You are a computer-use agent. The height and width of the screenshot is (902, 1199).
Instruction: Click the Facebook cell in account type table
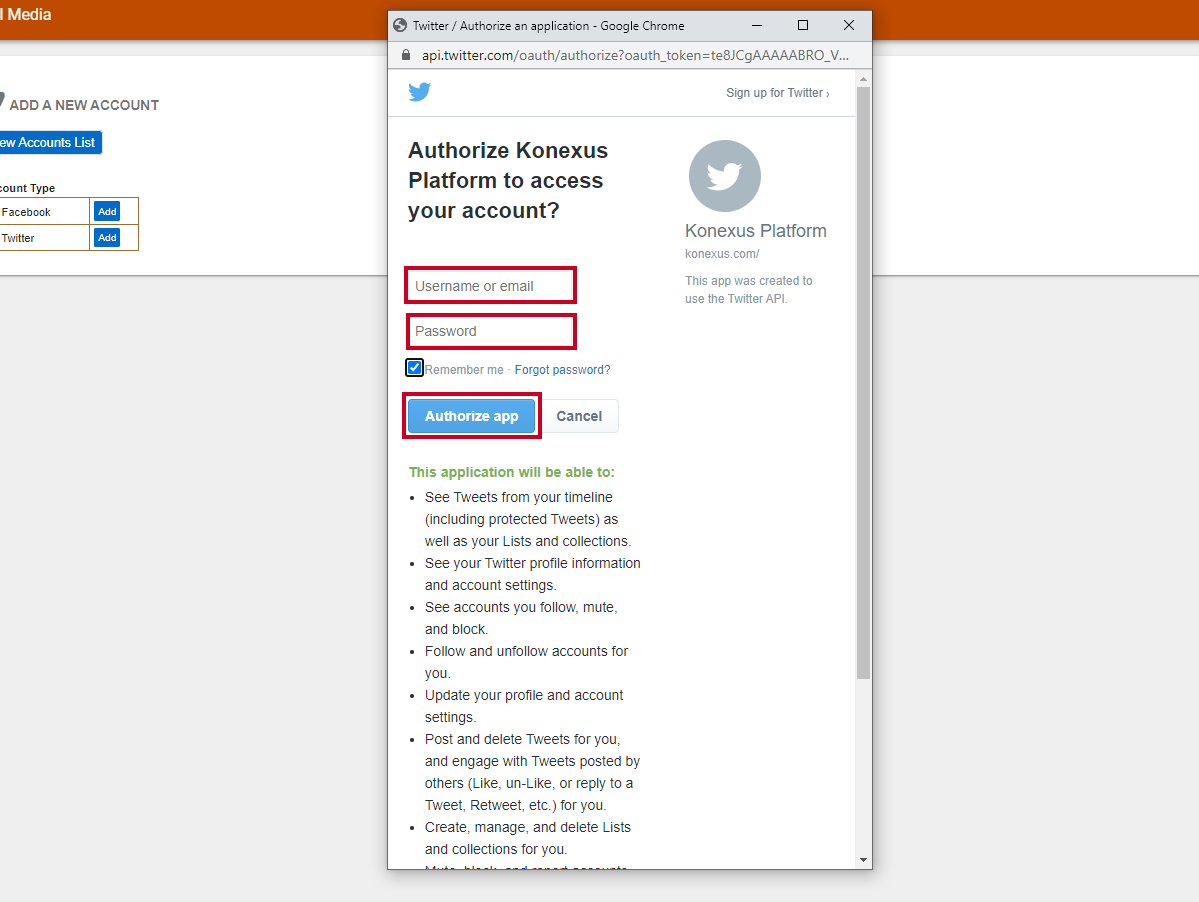coord(44,212)
